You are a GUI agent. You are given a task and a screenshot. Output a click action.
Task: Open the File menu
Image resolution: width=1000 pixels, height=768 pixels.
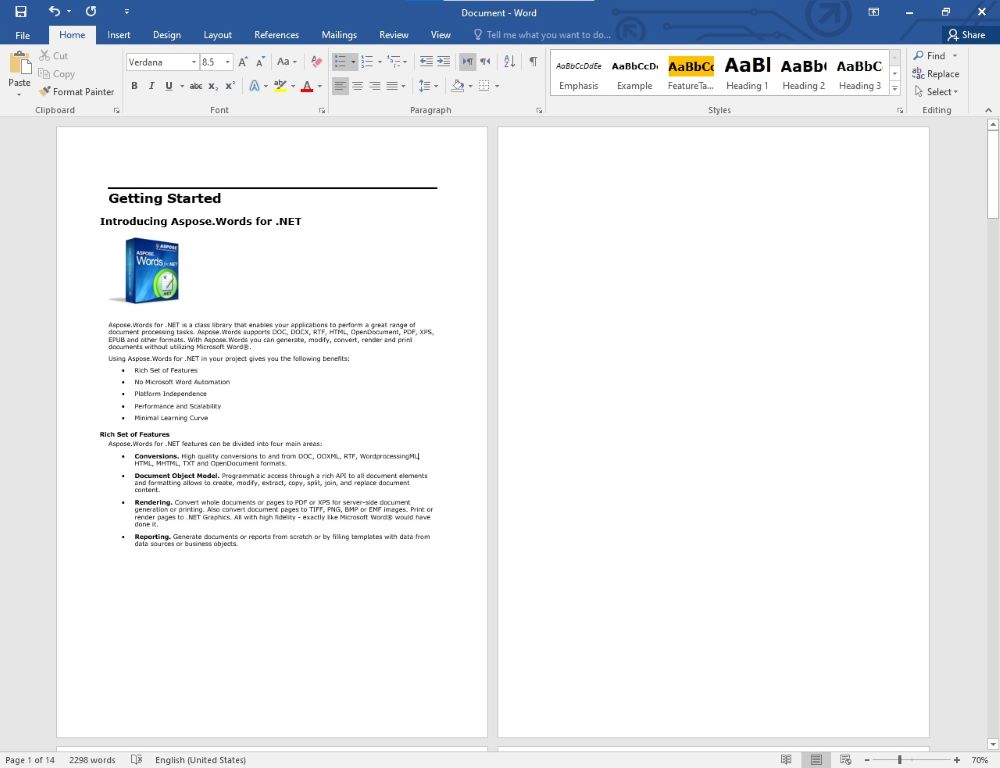22,35
